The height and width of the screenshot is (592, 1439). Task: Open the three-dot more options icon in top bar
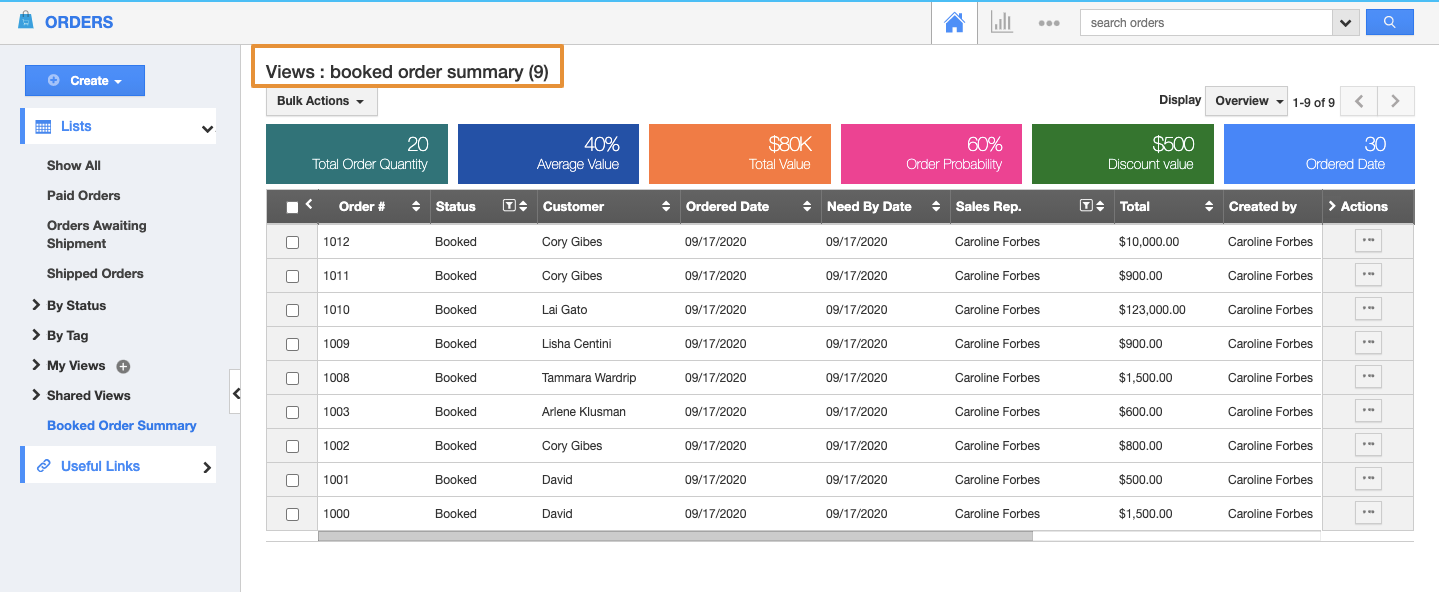coord(1048,23)
